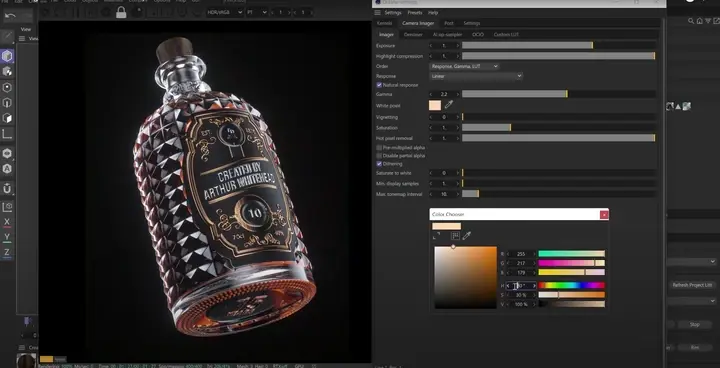Expand the Response Linear dropdown
The width and height of the screenshot is (720, 368).
[476, 76]
